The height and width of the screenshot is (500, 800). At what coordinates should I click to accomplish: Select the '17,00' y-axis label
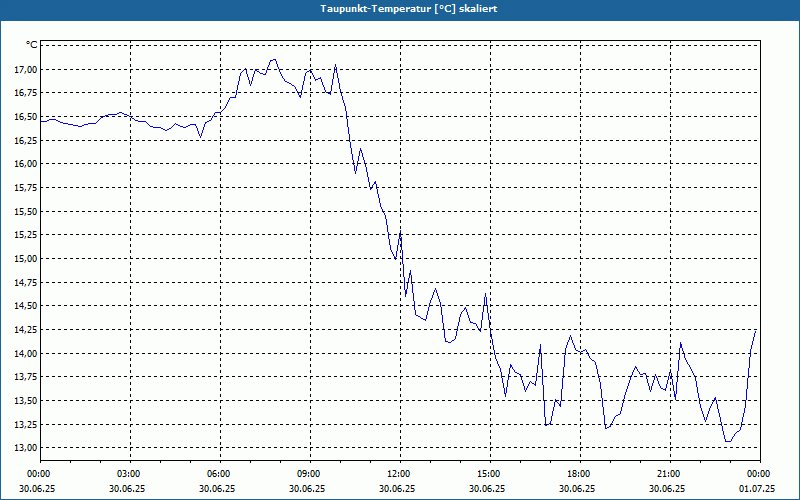[26, 69]
